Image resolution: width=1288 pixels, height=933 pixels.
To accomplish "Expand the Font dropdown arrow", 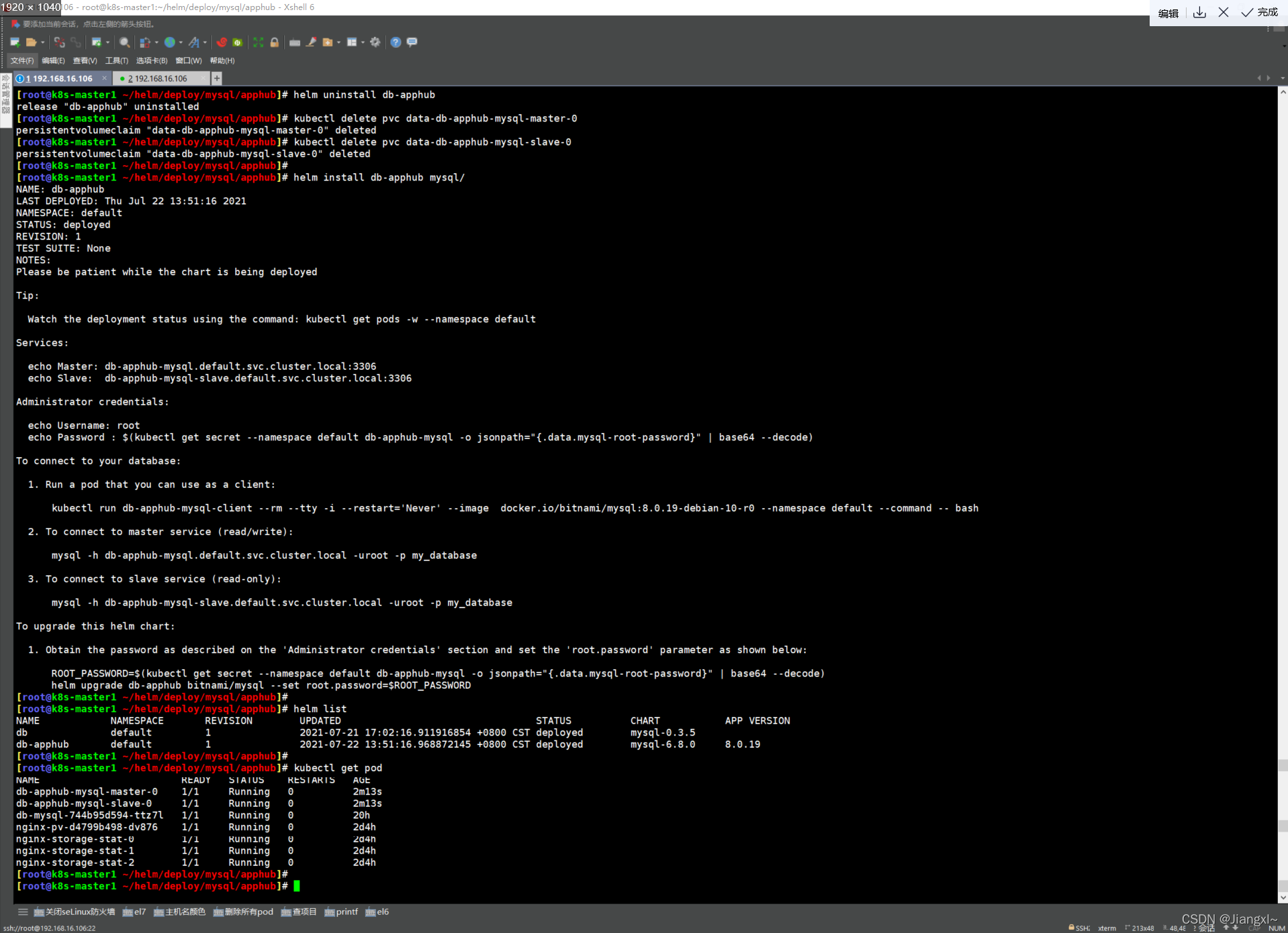I will pos(205,42).
